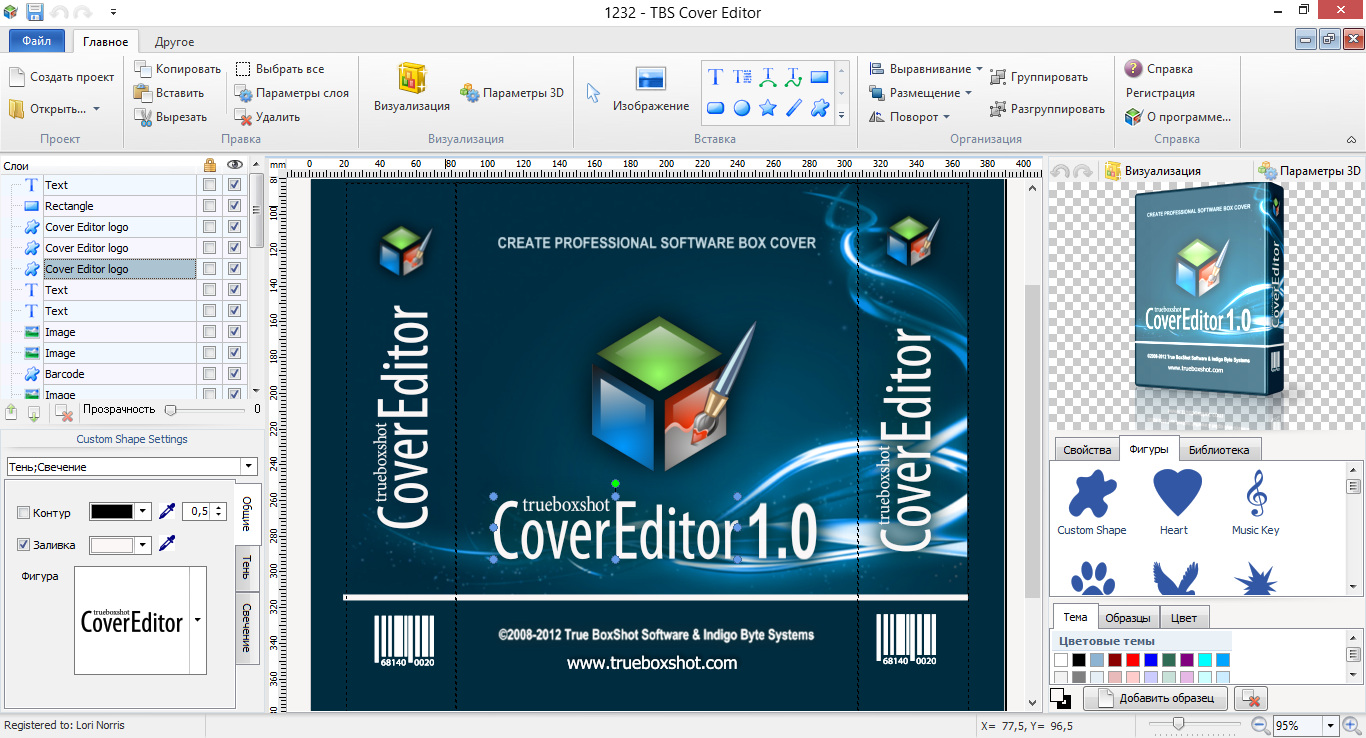The height and width of the screenshot is (738, 1366).
Task: Expand the Фигура shape picker dropdown
Action: [197, 620]
